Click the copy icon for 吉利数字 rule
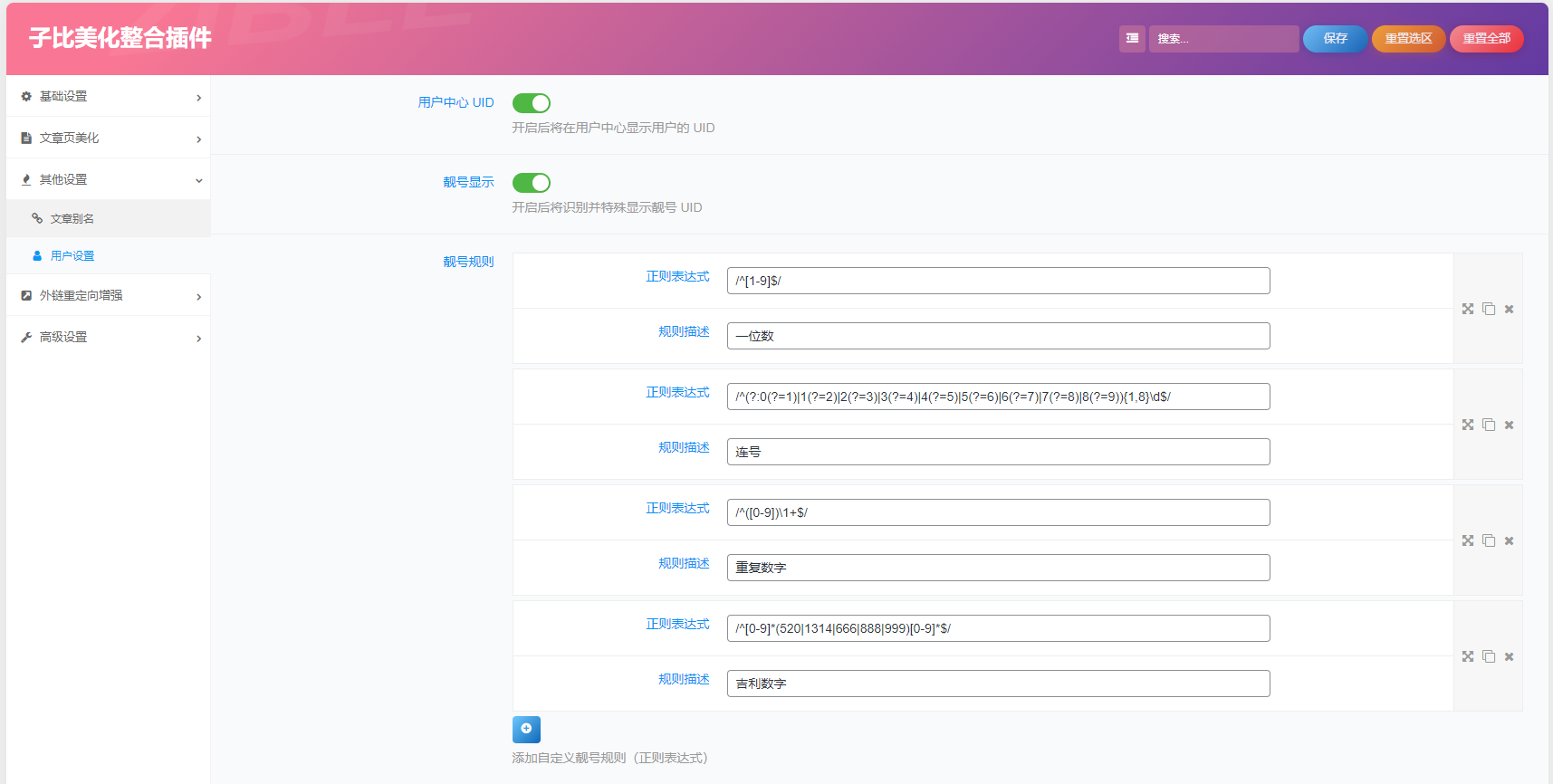 [1489, 656]
